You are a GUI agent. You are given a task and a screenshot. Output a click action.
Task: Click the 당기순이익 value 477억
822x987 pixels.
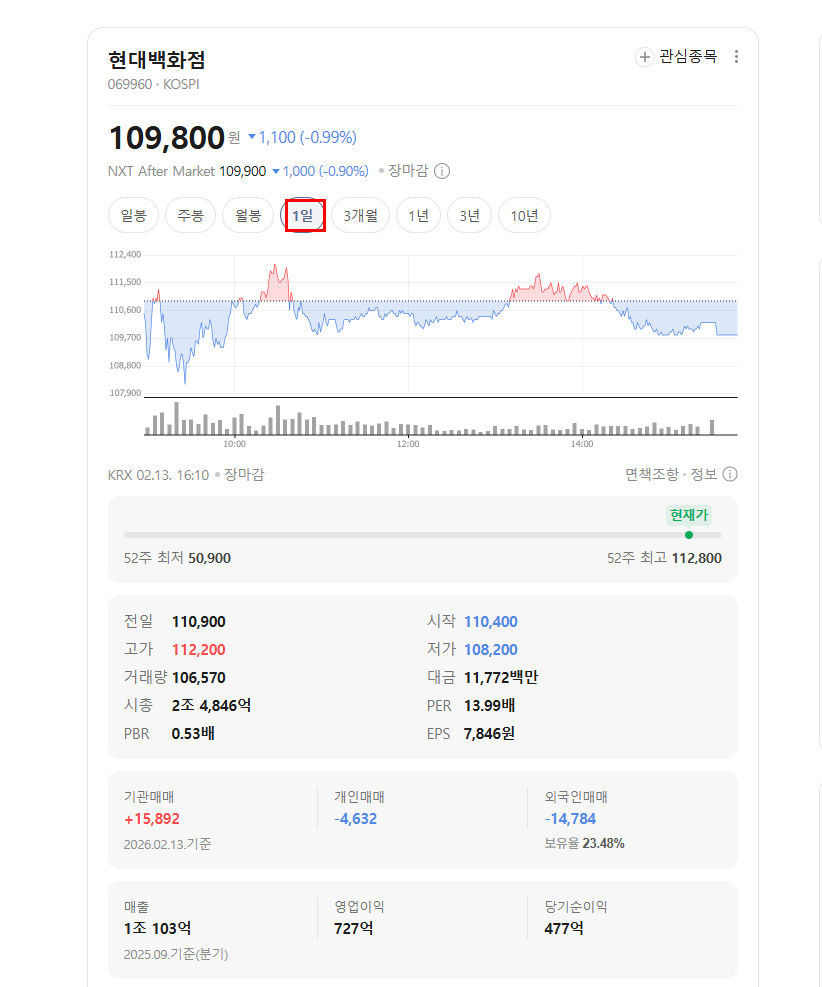[x=564, y=928]
